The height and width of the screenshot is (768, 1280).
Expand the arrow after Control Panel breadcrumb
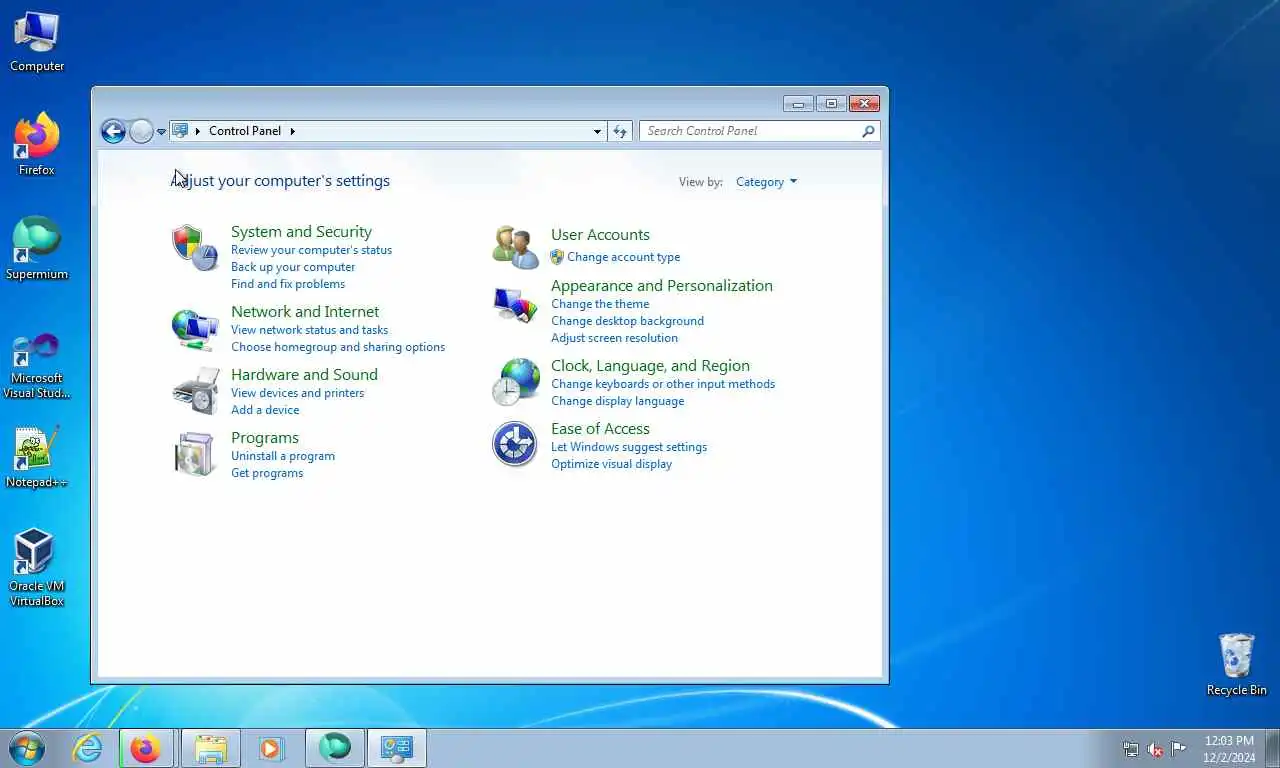[293, 131]
